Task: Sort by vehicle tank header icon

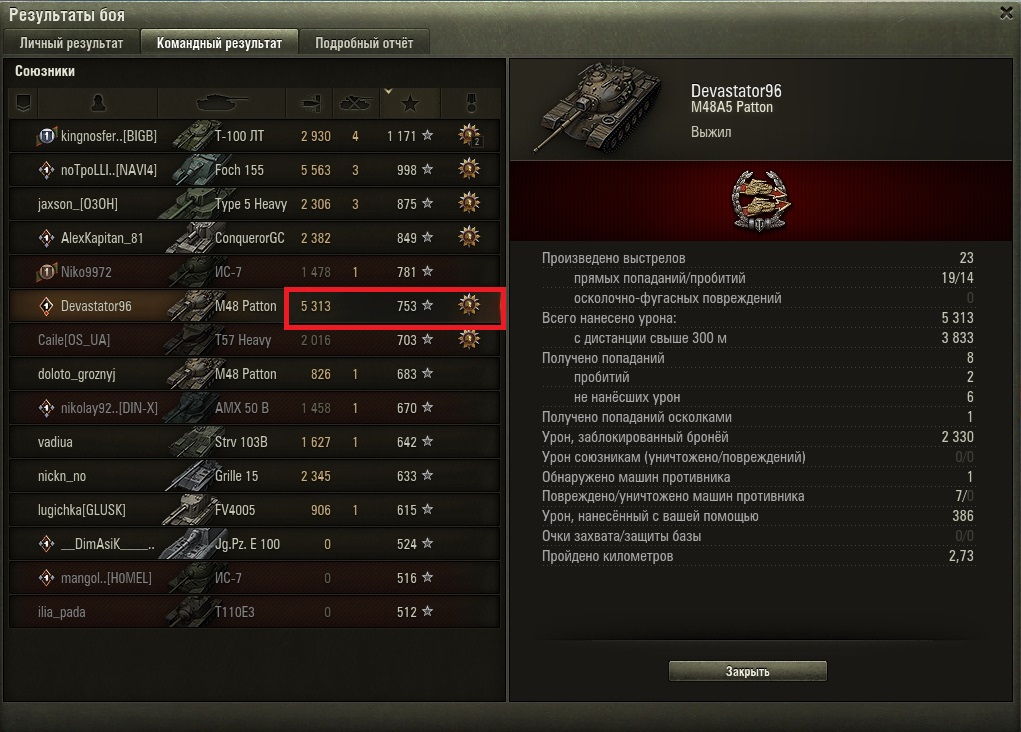Action: pos(222,103)
